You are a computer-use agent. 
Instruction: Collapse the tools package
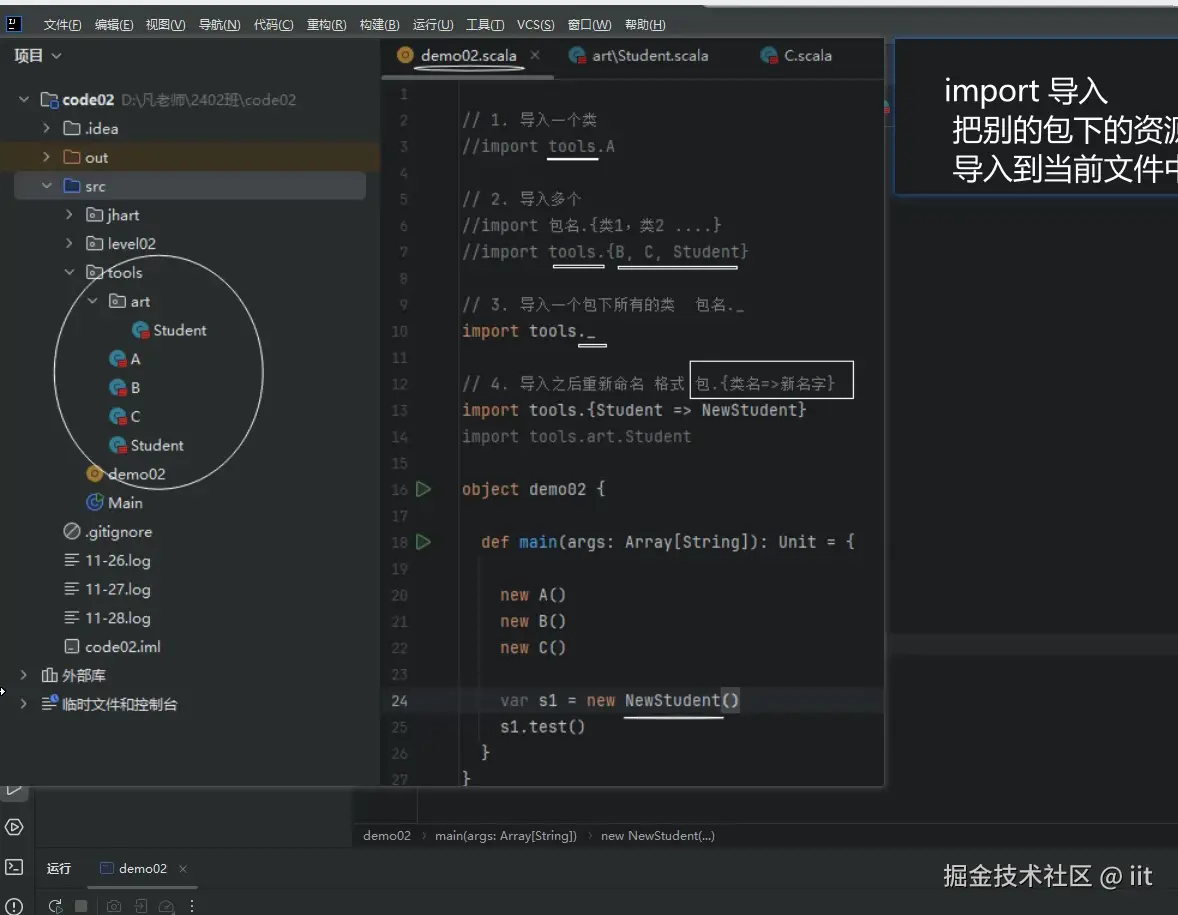69,272
